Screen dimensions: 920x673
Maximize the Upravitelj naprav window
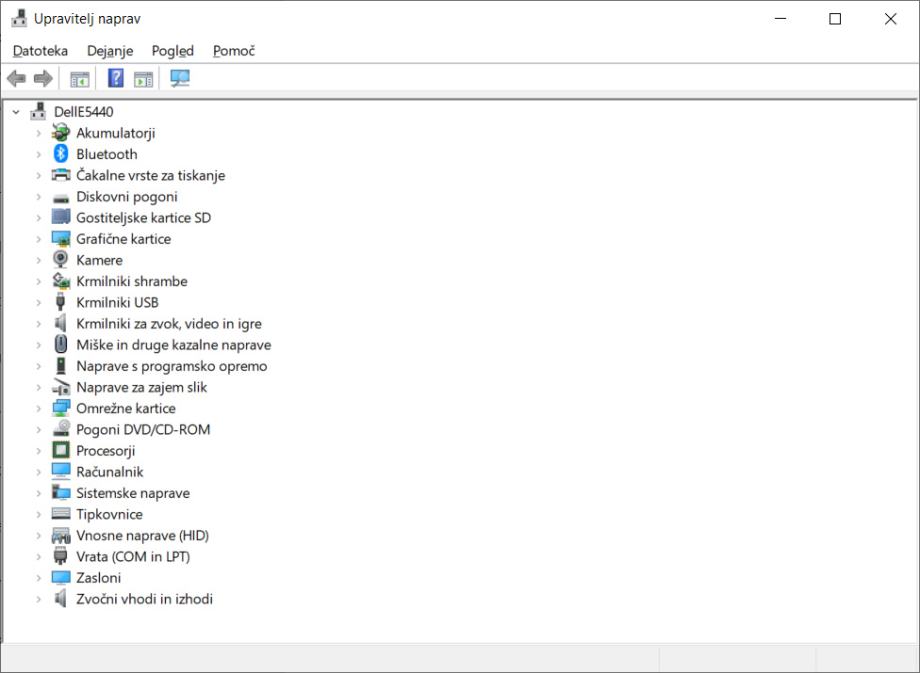point(835,19)
